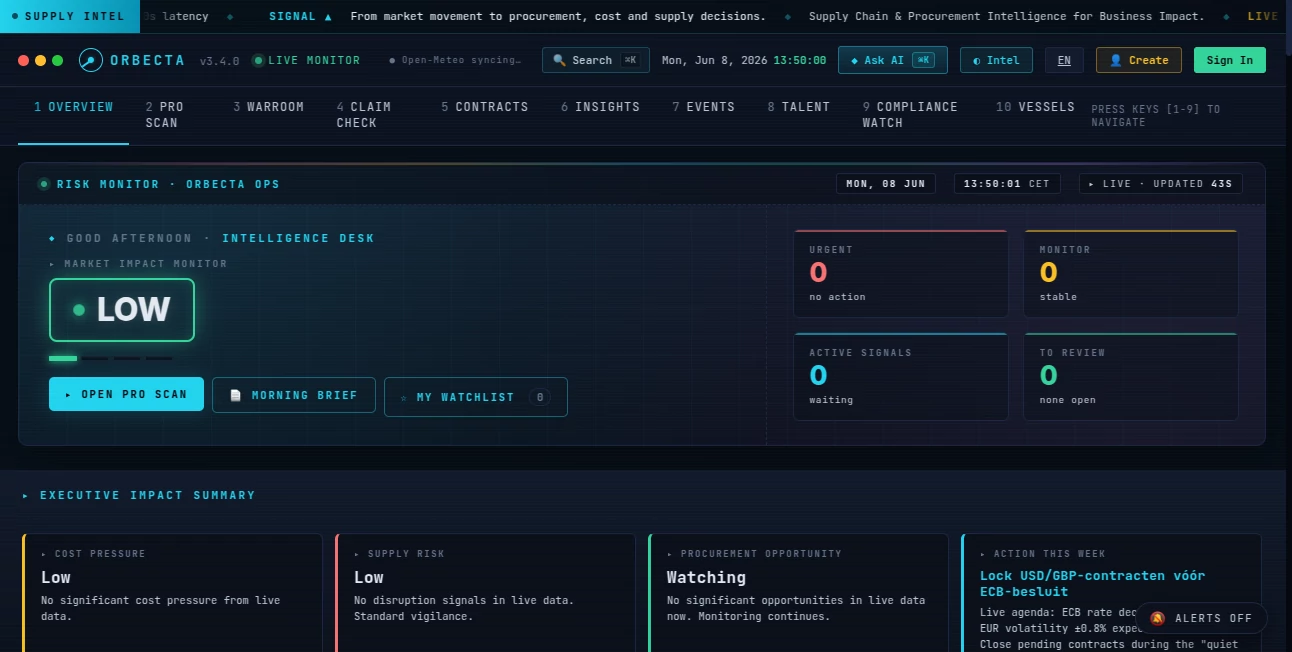1292x652 pixels.
Task: Toggle the Live Monitor indicator
Action: tap(306, 60)
